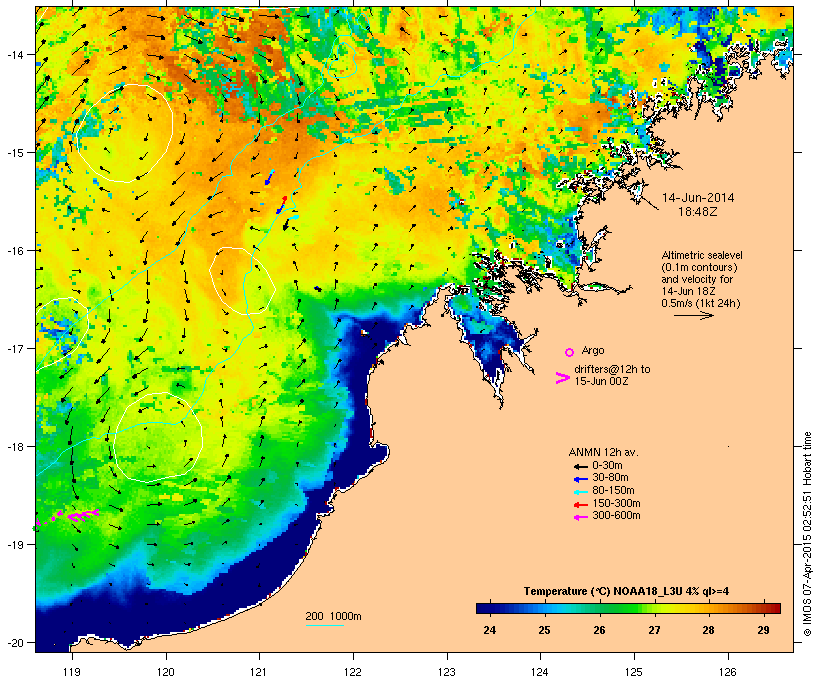Click the date label 14-Jun-2014

click(698, 198)
